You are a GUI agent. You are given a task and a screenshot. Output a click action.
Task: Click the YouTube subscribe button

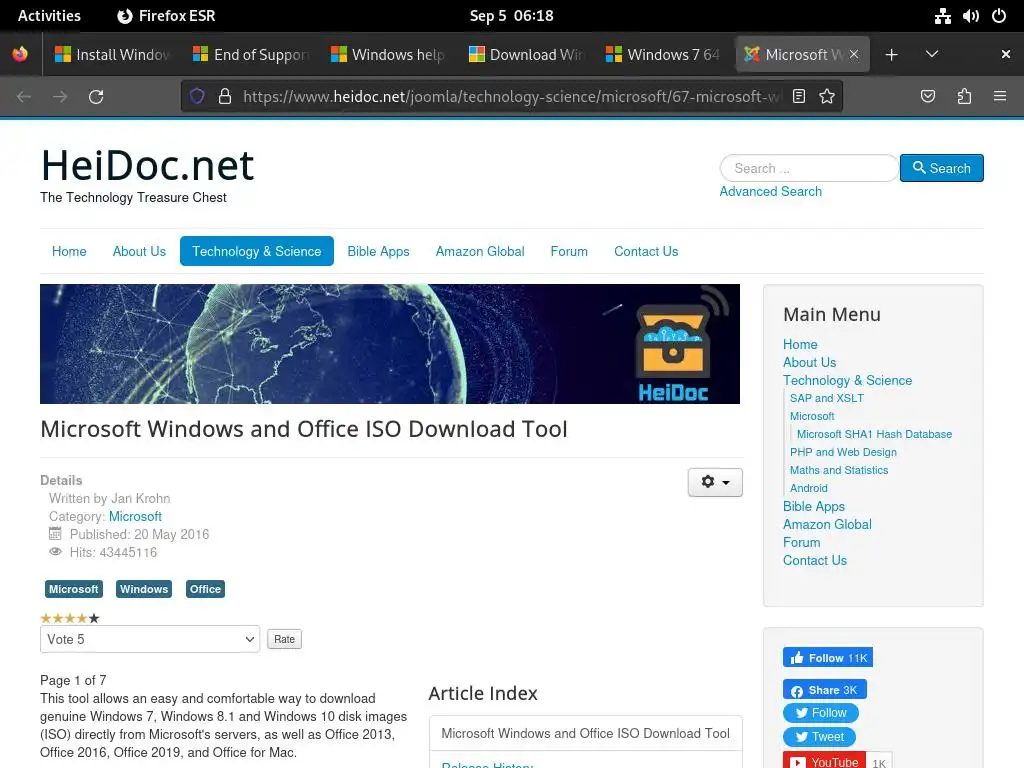coord(824,761)
